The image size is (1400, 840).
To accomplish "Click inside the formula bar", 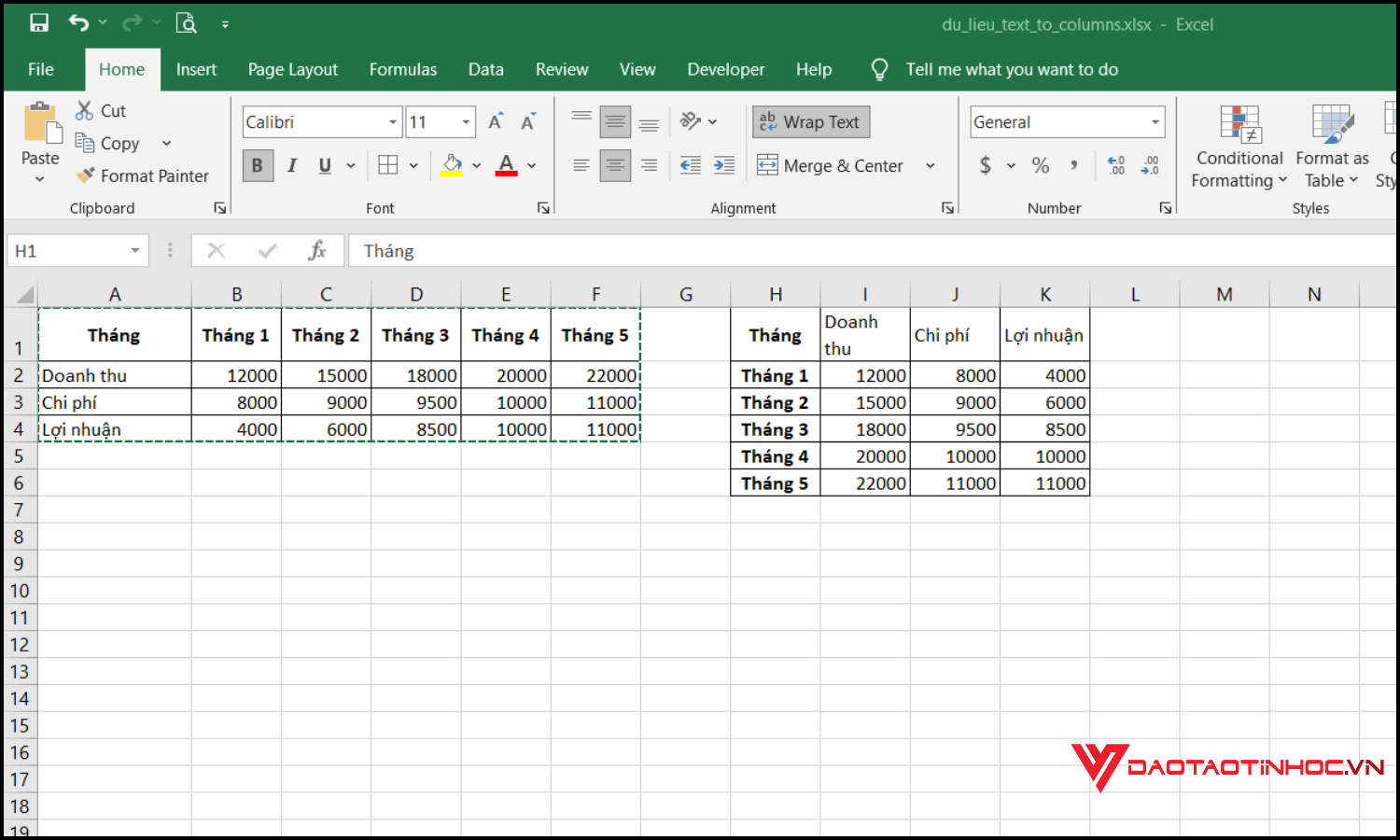I will (x=653, y=250).
